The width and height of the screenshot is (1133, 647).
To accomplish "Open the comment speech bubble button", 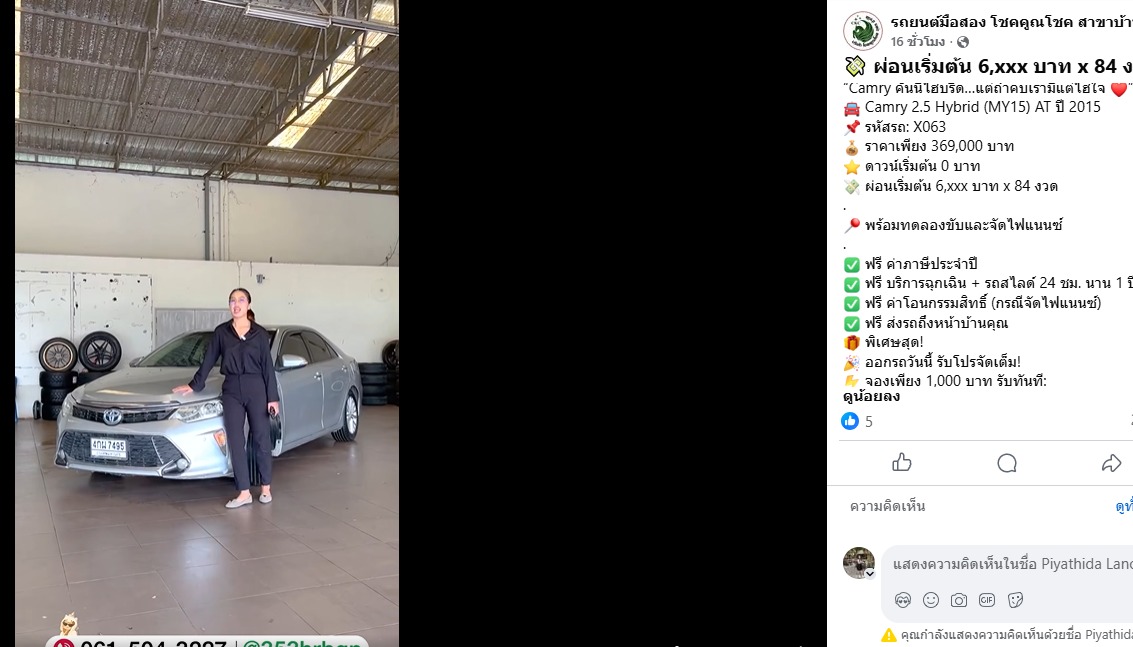I will click(x=1007, y=463).
